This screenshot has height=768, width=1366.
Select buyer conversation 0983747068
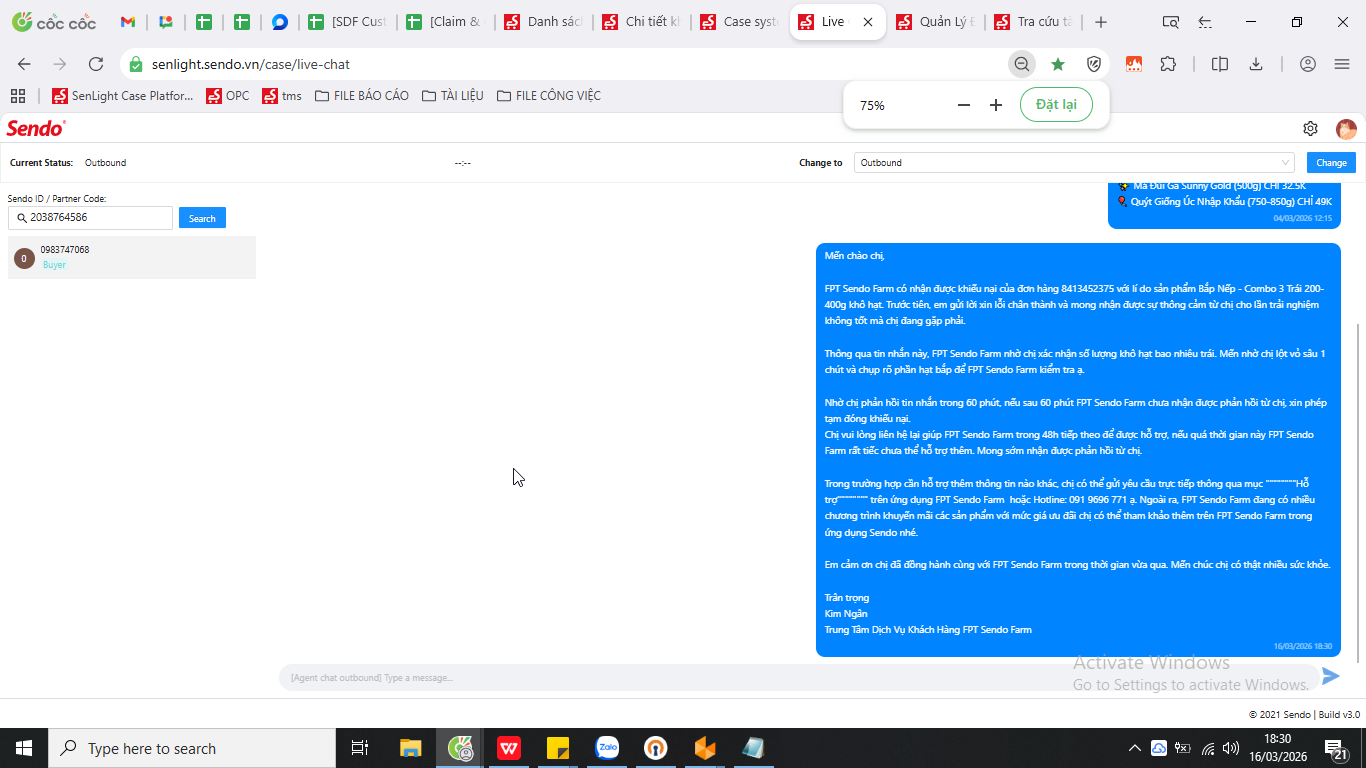tap(132, 257)
